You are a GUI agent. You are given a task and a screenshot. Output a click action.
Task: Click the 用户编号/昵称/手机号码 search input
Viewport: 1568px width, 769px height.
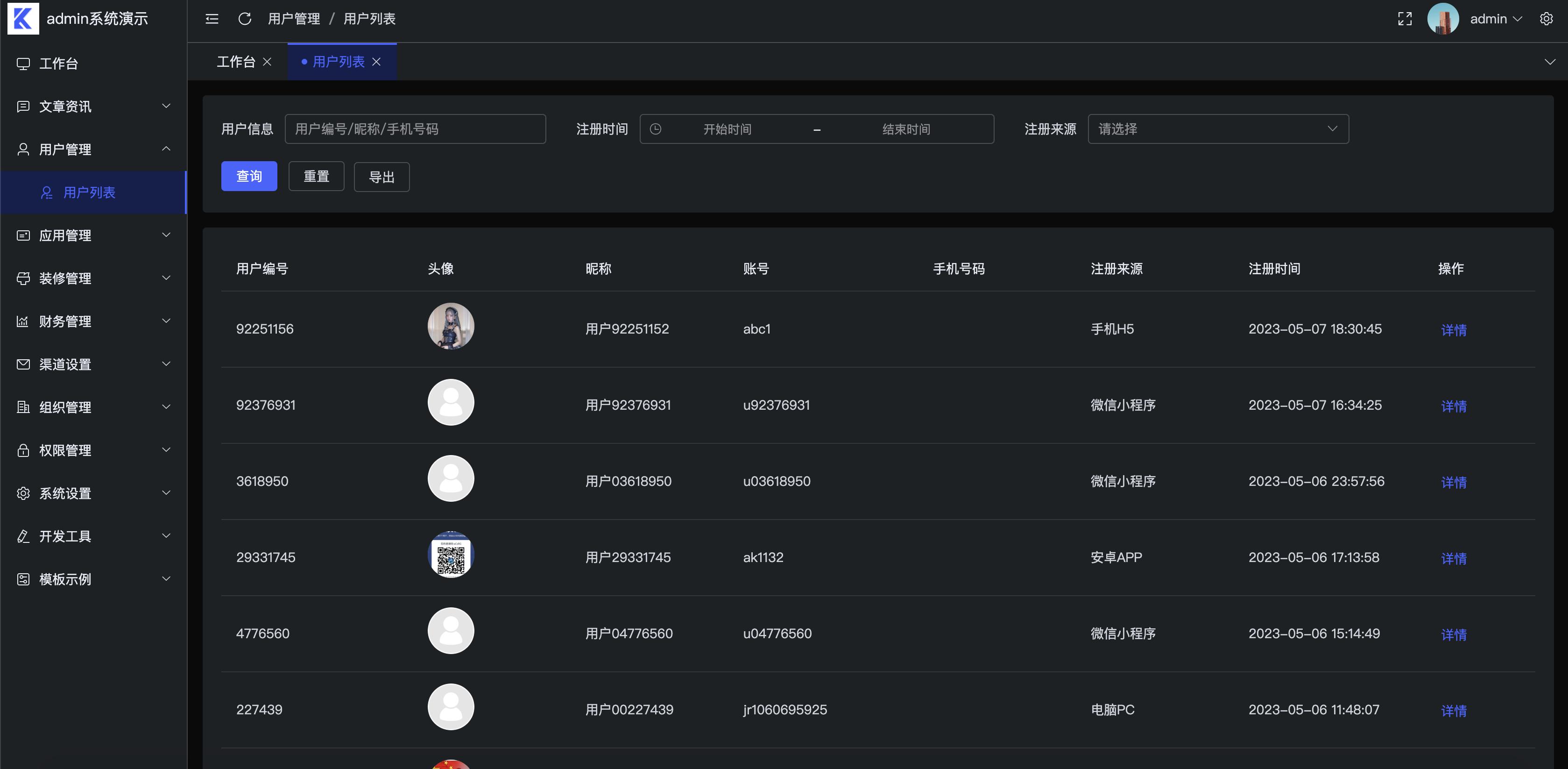(415, 128)
